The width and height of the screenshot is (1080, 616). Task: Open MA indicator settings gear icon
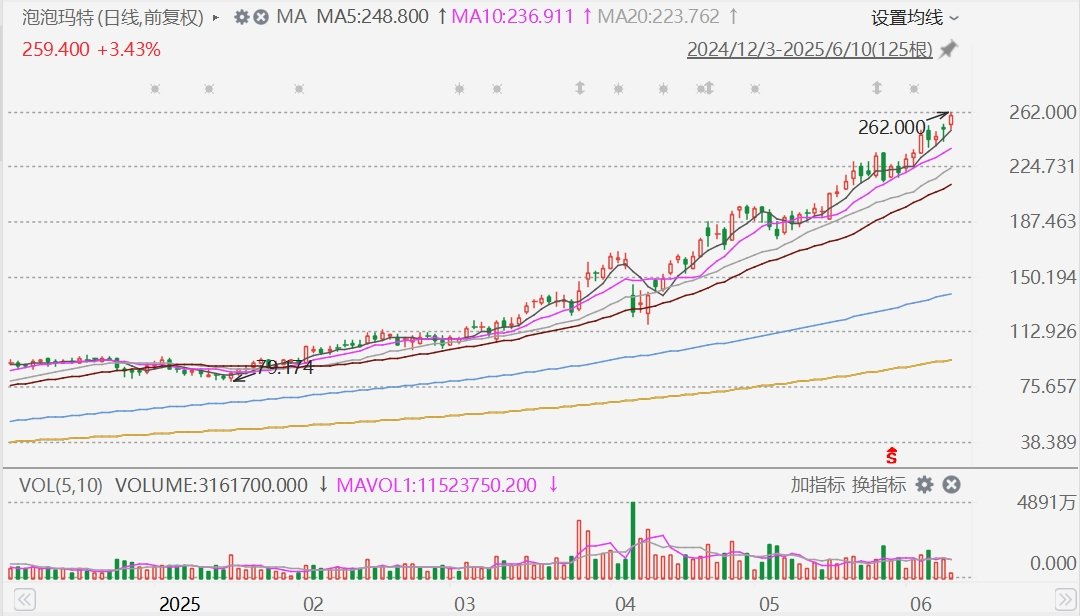pyautogui.click(x=241, y=17)
